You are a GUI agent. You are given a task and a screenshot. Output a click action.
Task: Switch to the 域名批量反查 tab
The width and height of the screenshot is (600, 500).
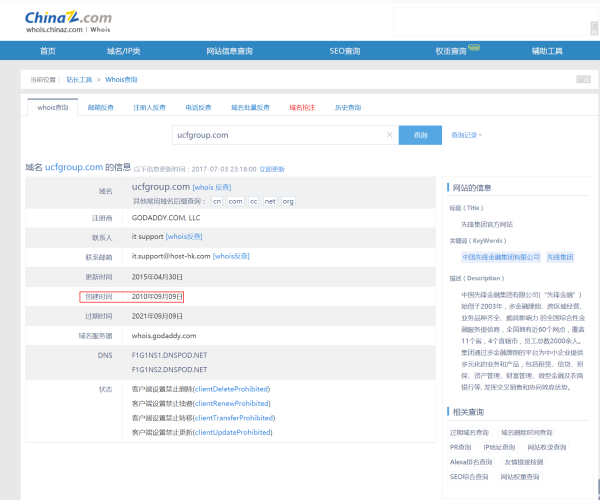click(250, 107)
